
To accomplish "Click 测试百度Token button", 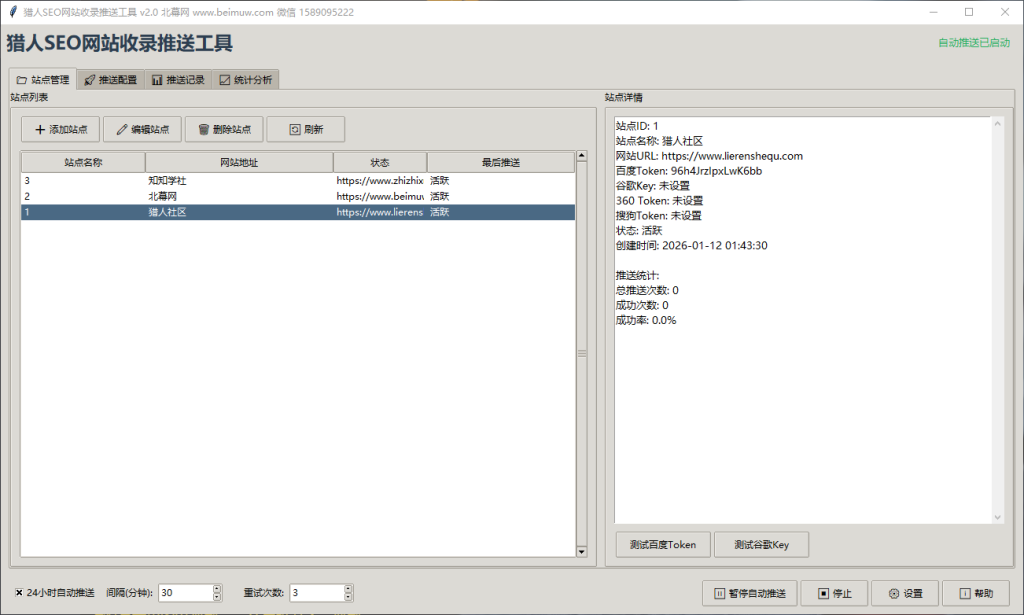I will click(x=662, y=545).
